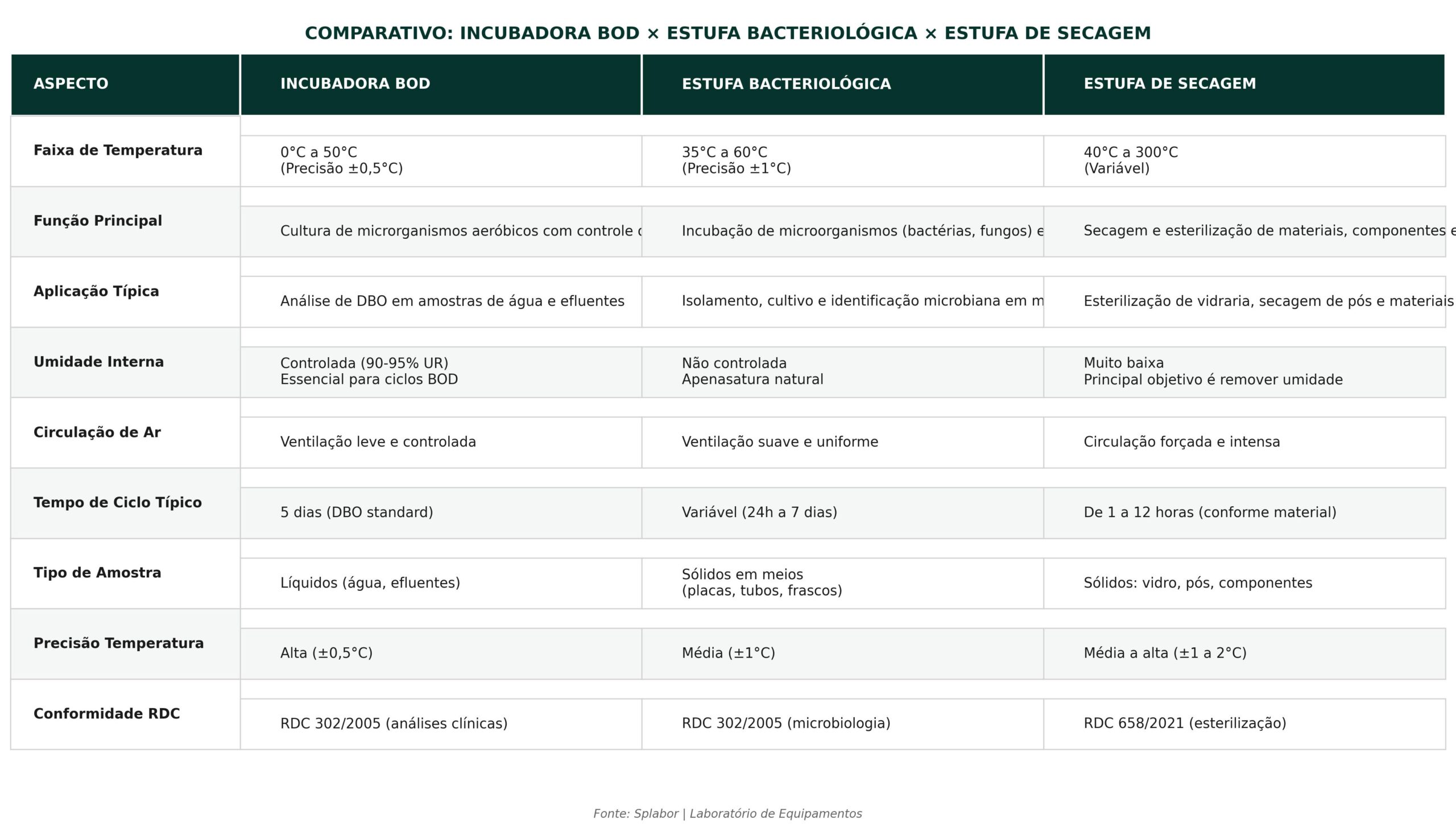1456x831 pixels.
Task: Select the RDC 302/2005 (análises clínicas) cell
Action: [441, 724]
